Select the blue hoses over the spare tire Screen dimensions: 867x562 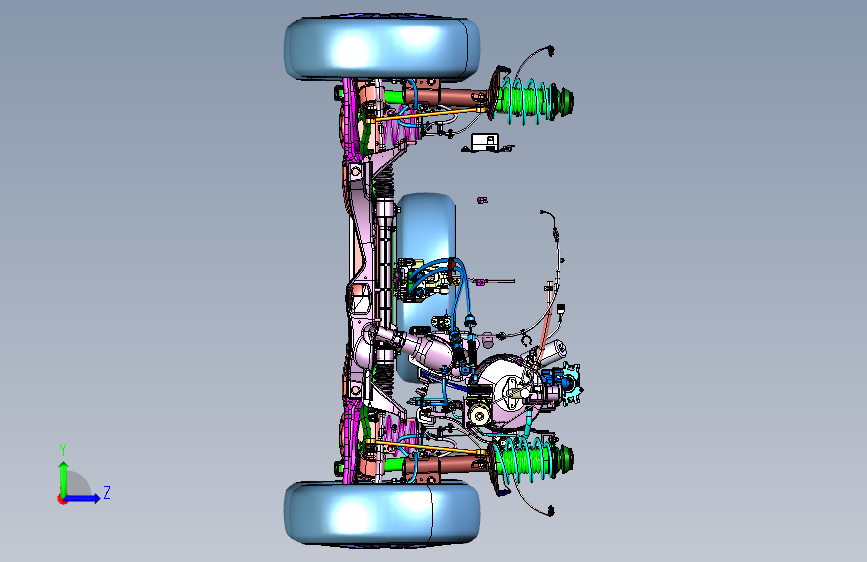[x=442, y=288]
